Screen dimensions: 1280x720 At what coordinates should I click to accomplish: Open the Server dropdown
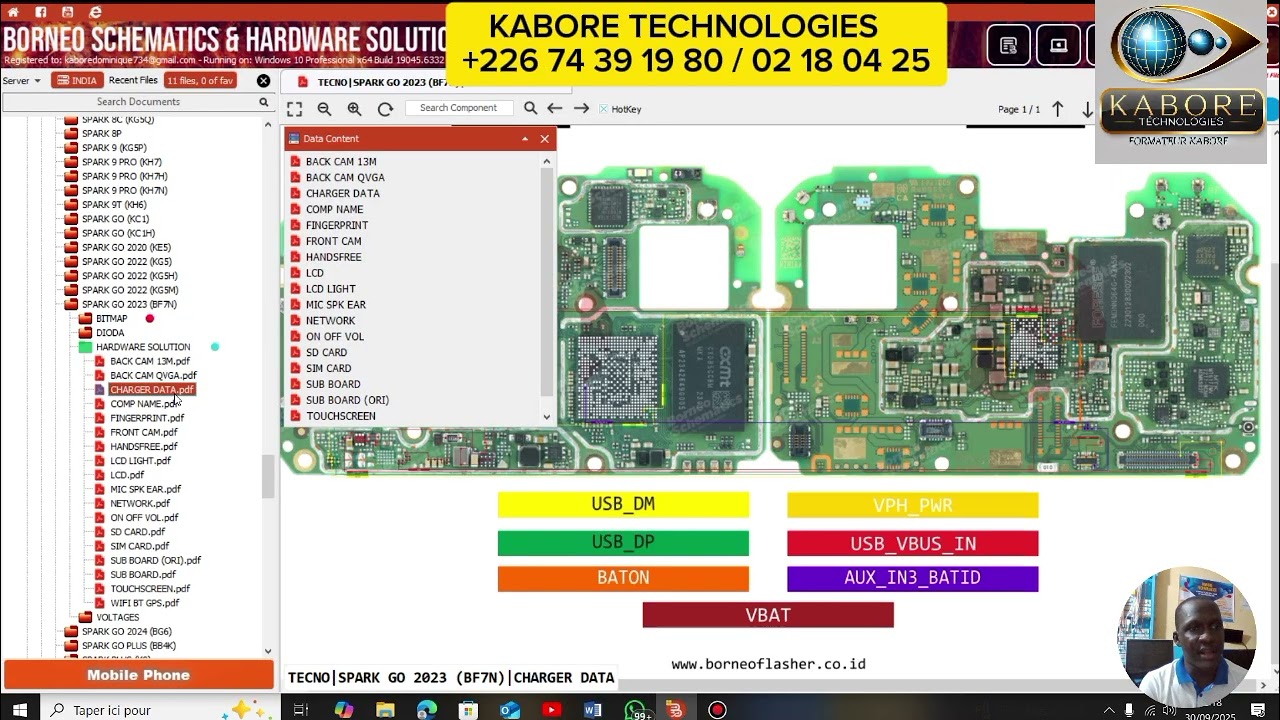pos(21,80)
